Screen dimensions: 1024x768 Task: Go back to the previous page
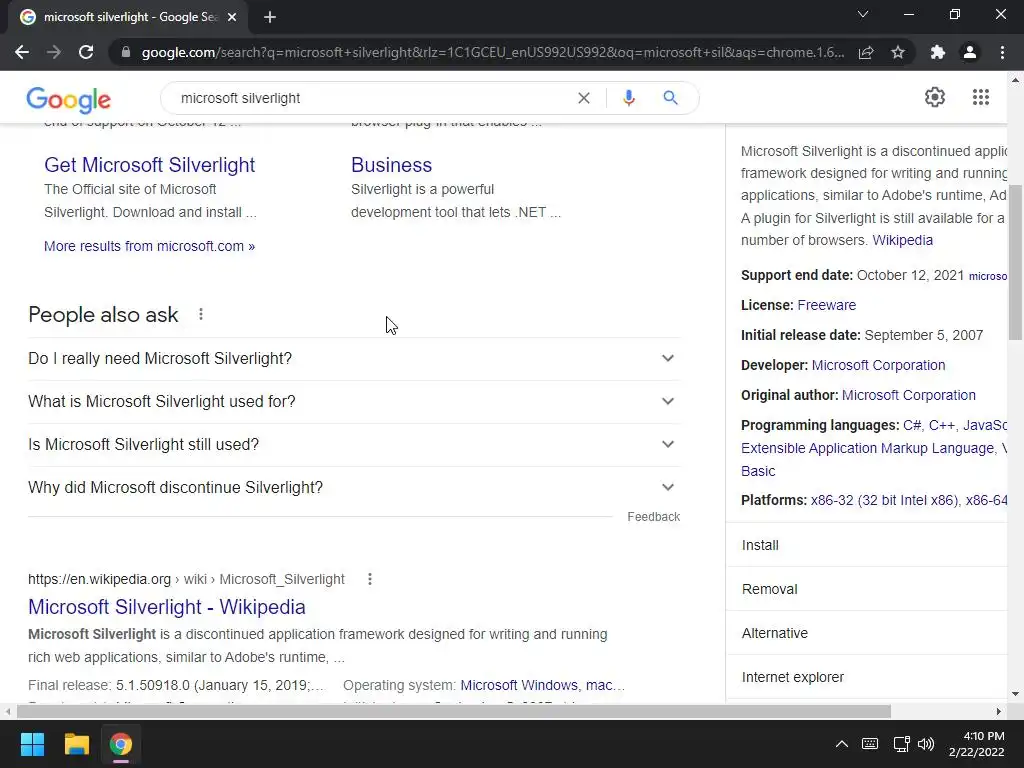(x=22, y=52)
